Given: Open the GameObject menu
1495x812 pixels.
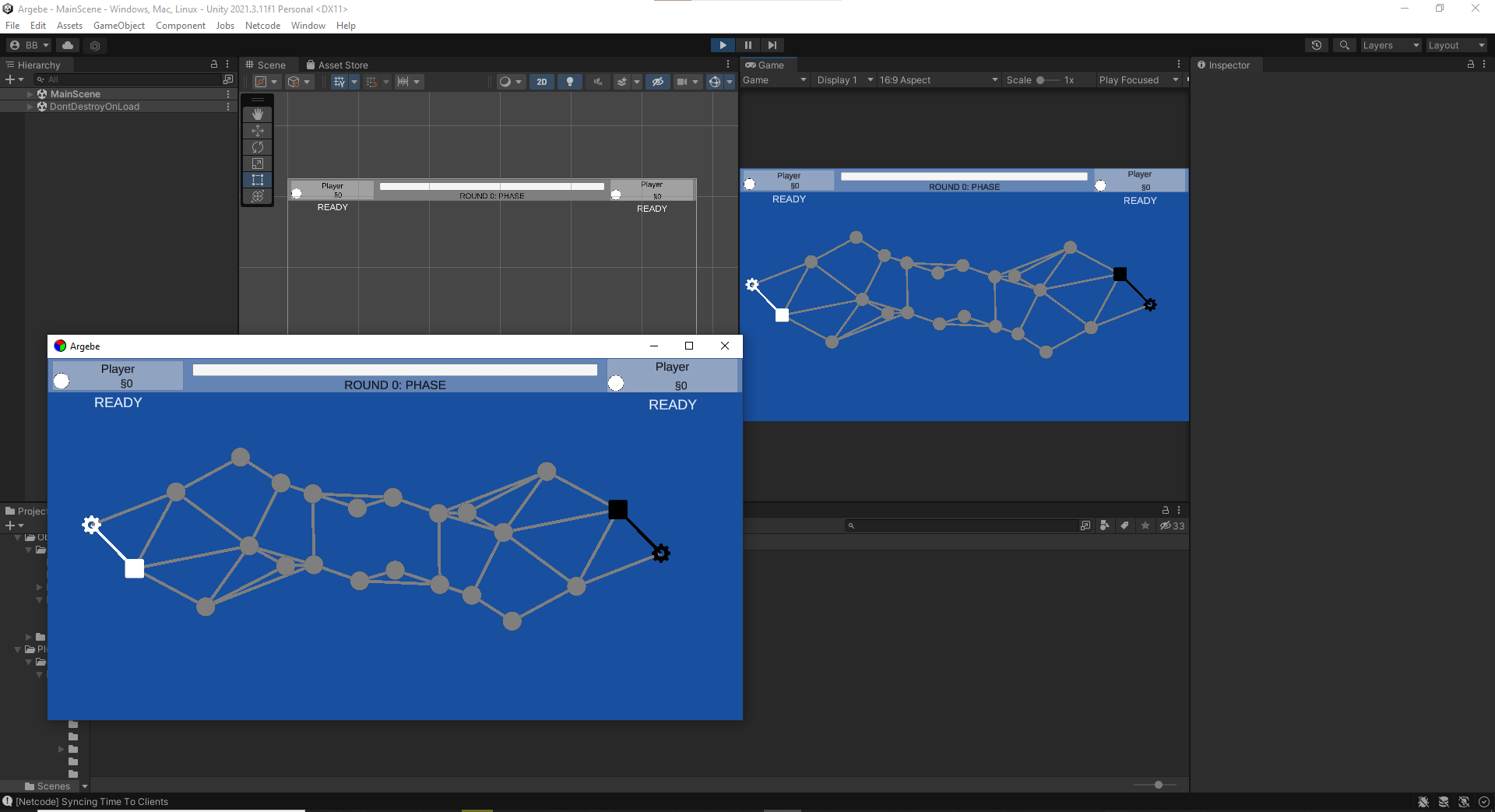Looking at the screenshot, I should coord(119,26).
